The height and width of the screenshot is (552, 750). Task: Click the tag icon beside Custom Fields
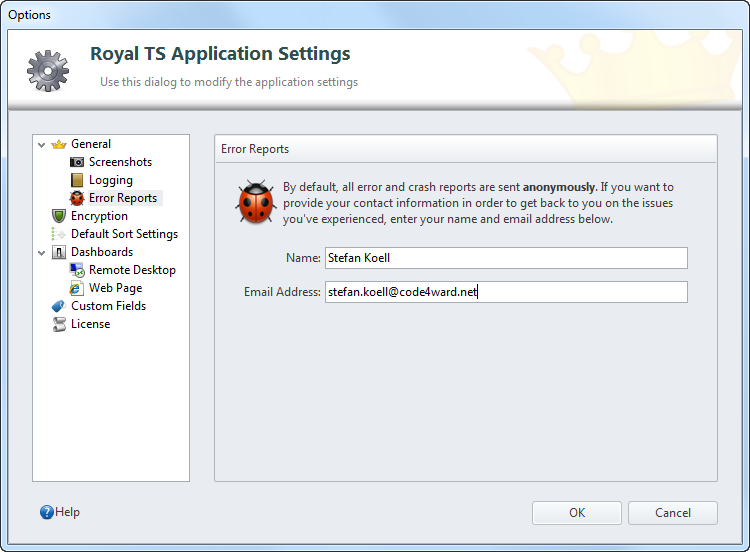[58, 306]
